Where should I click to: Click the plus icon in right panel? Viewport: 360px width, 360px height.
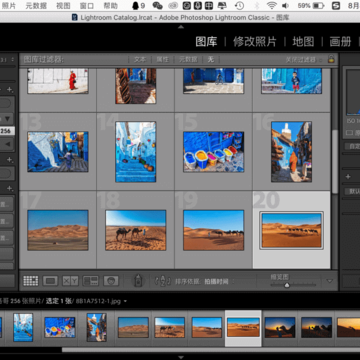(348, 177)
